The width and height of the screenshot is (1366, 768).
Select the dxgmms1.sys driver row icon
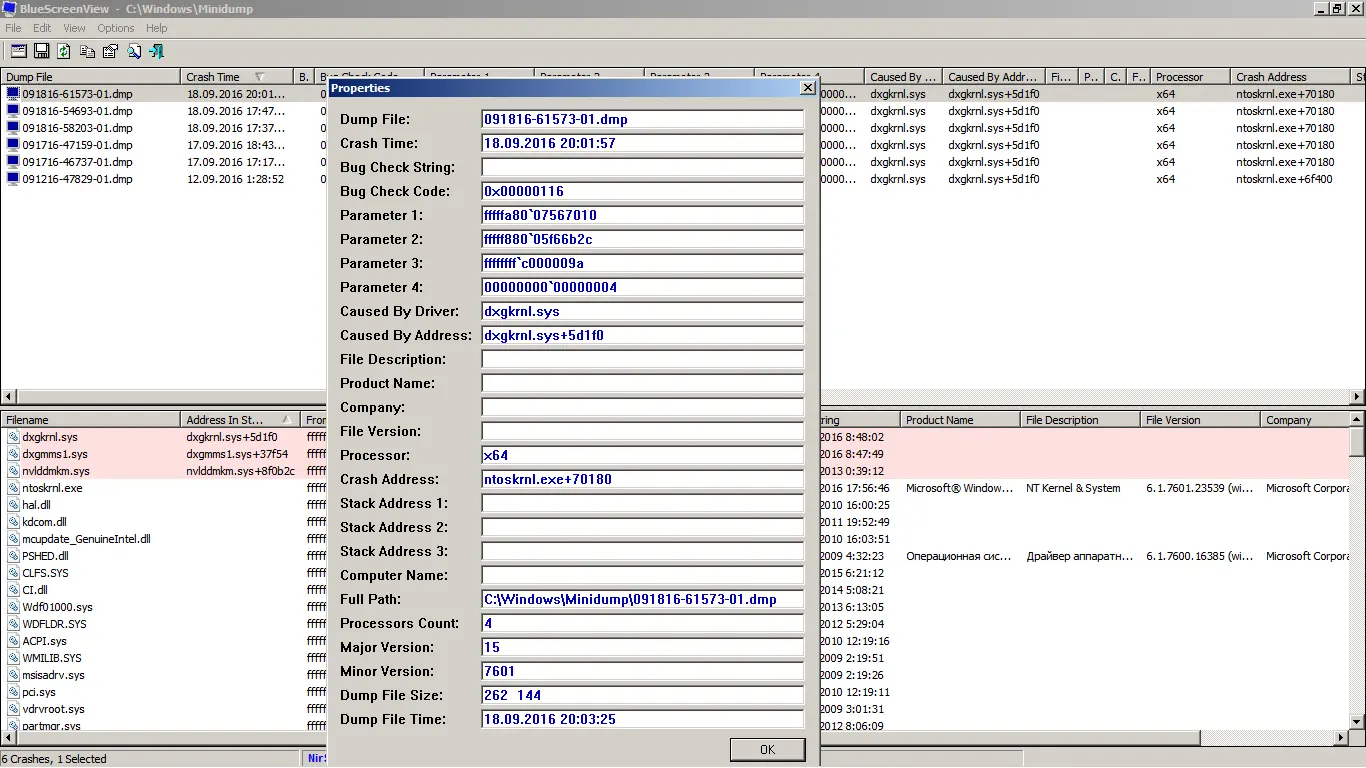pos(13,454)
